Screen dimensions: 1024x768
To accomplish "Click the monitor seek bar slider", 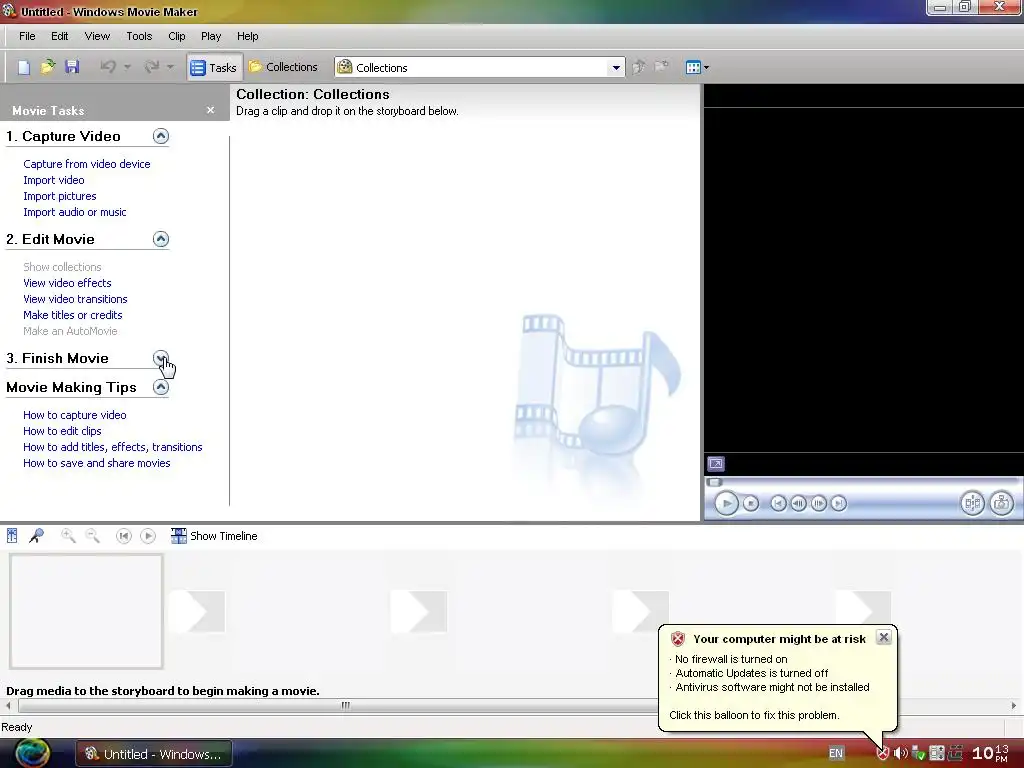I will click(x=714, y=483).
